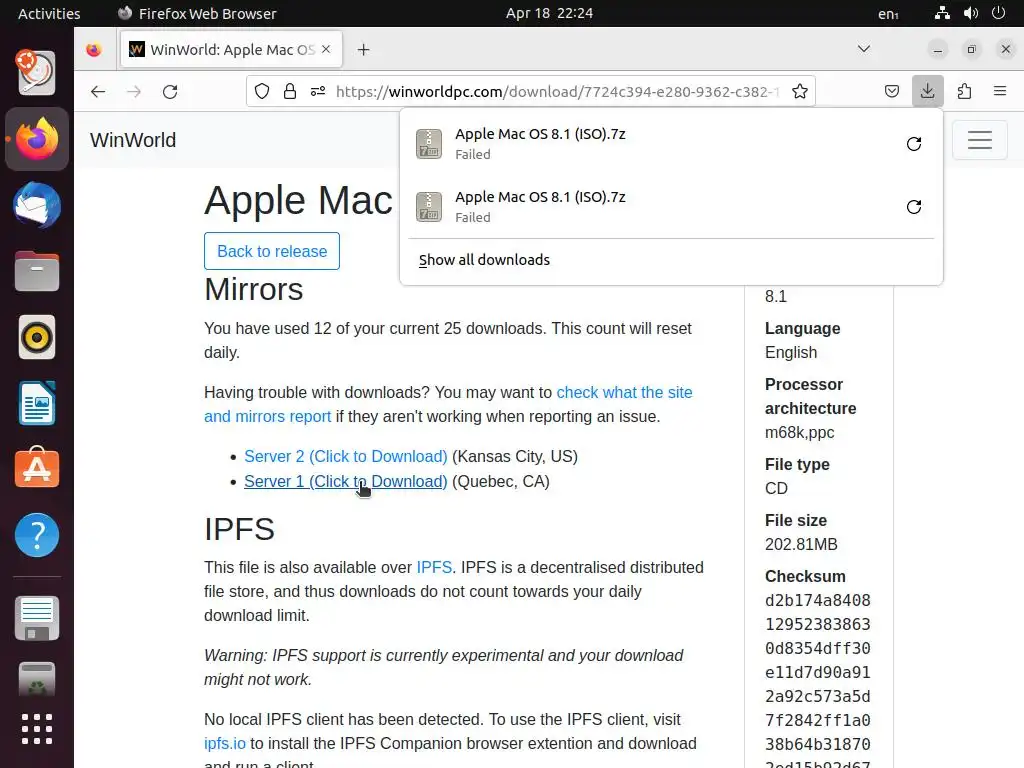
Task: Bookmark this page with the star
Action: pyautogui.click(x=800, y=91)
